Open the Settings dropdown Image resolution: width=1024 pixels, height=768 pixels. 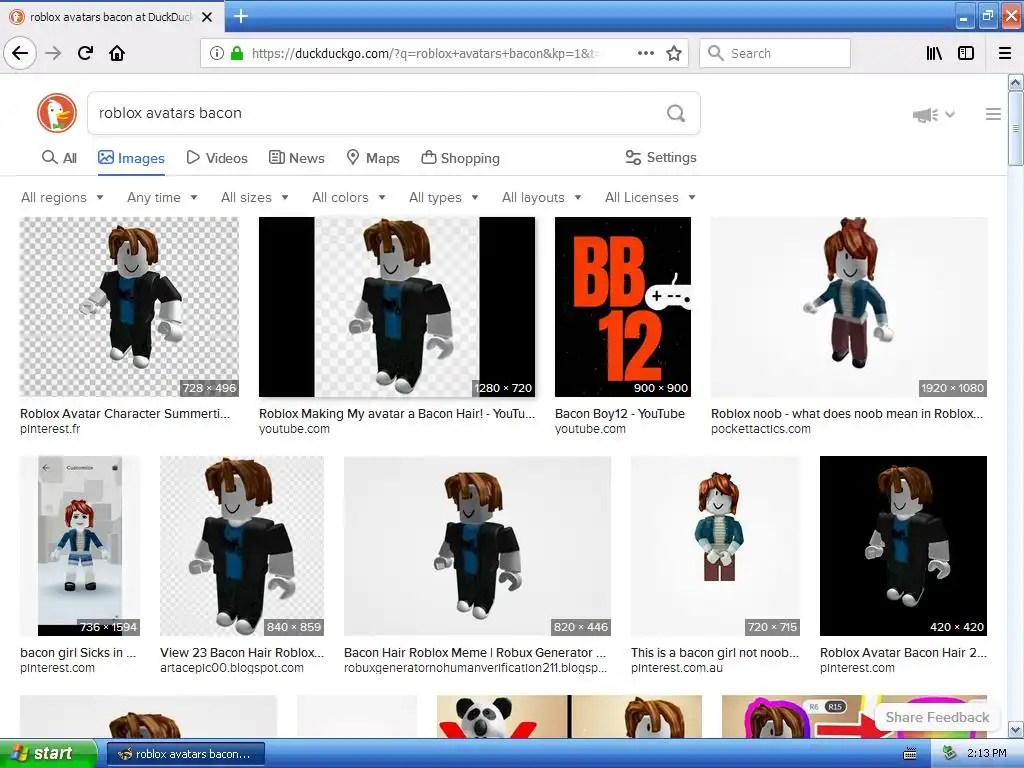coord(661,157)
